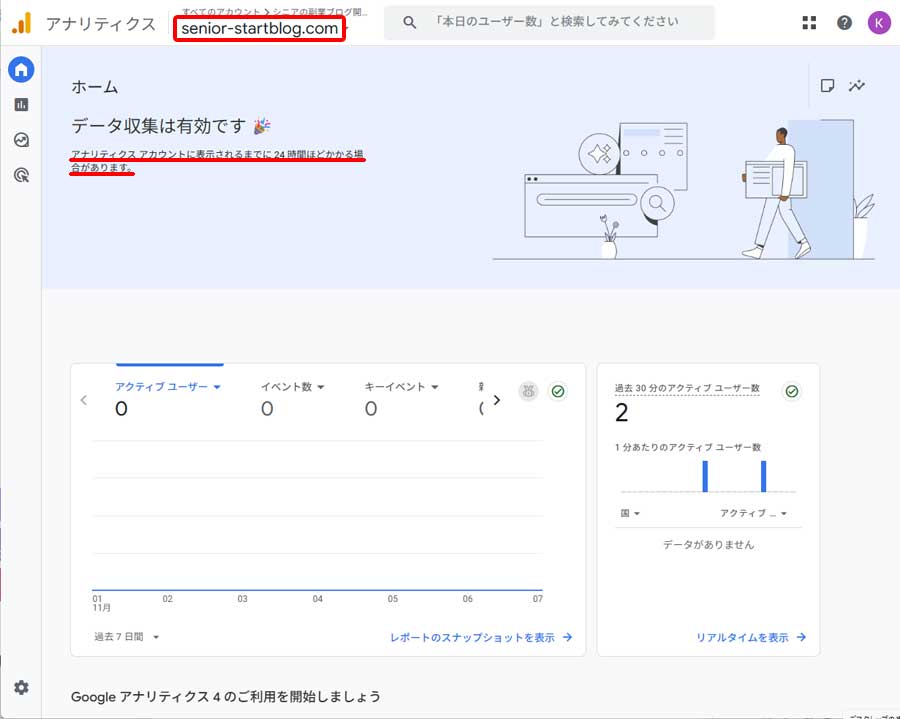Image resolution: width=900 pixels, height=719 pixels.
Task: Open the Insights sparkline icon at top right
Action: tap(857, 86)
